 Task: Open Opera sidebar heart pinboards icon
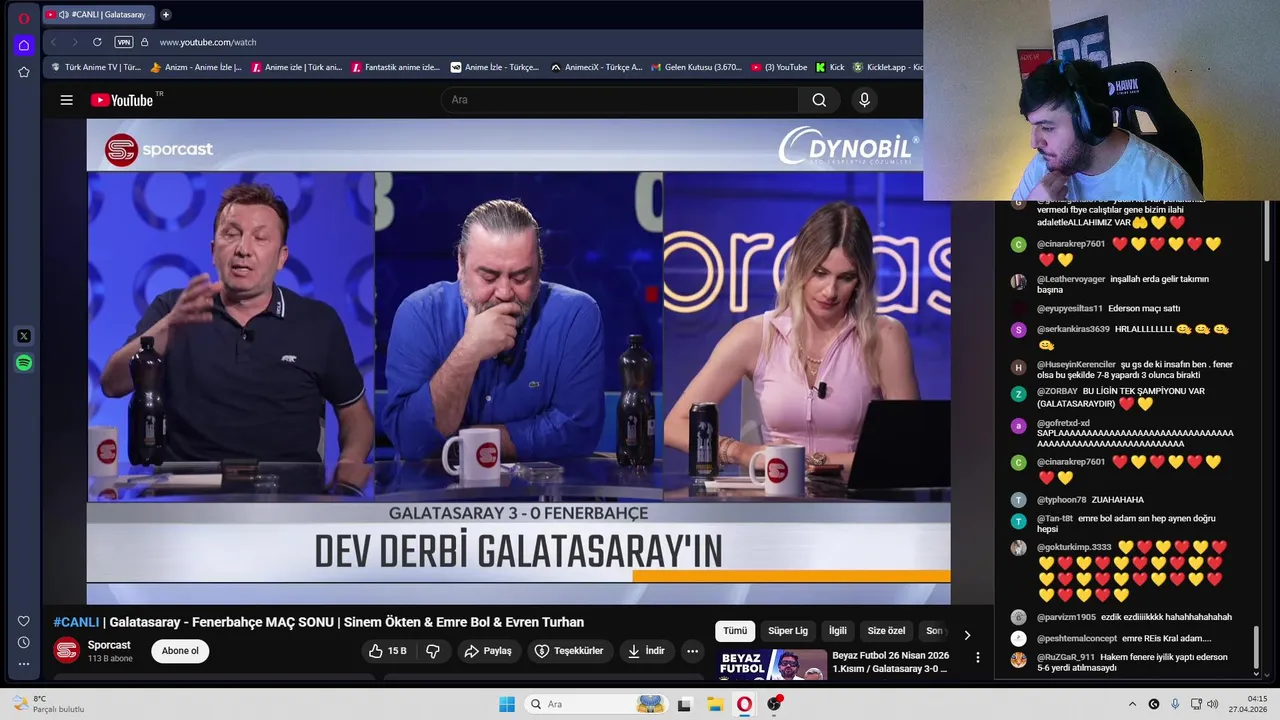pyautogui.click(x=24, y=621)
